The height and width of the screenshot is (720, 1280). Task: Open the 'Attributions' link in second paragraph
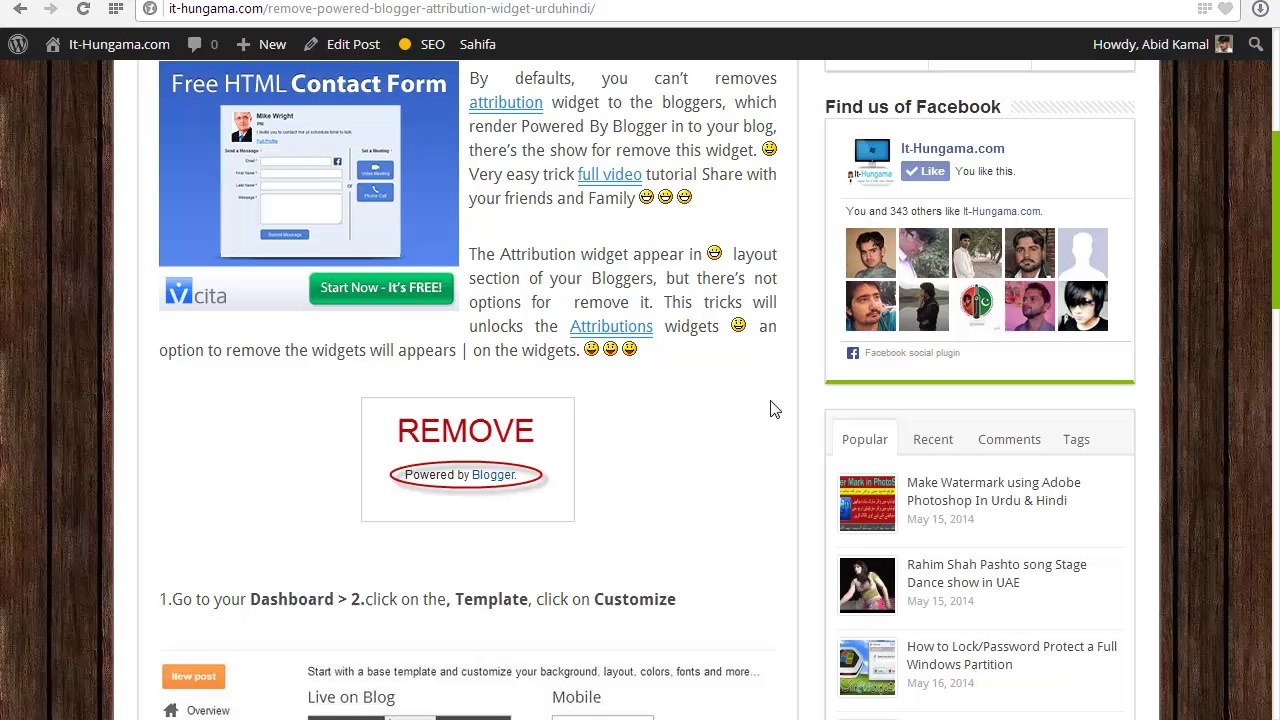[x=611, y=327]
